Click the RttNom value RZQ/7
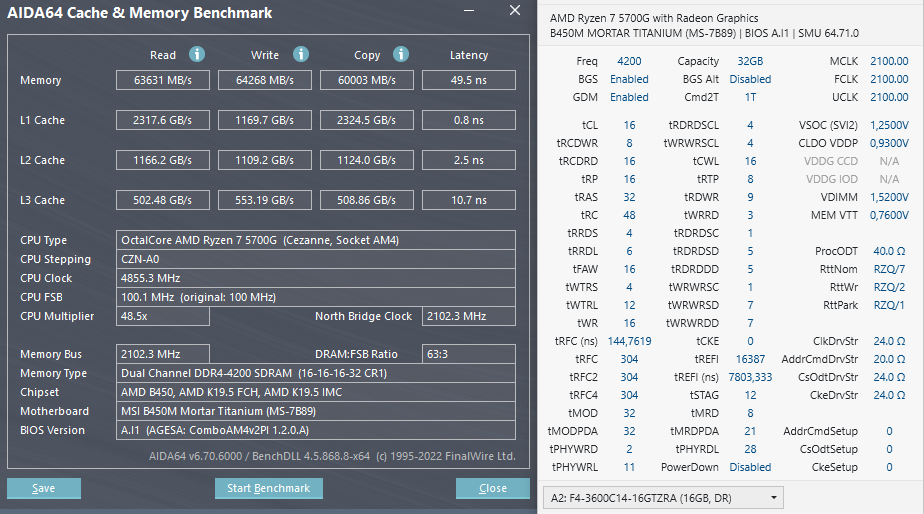Image resolution: width=924 pixels, height=514 pixels. coord(889,269)
